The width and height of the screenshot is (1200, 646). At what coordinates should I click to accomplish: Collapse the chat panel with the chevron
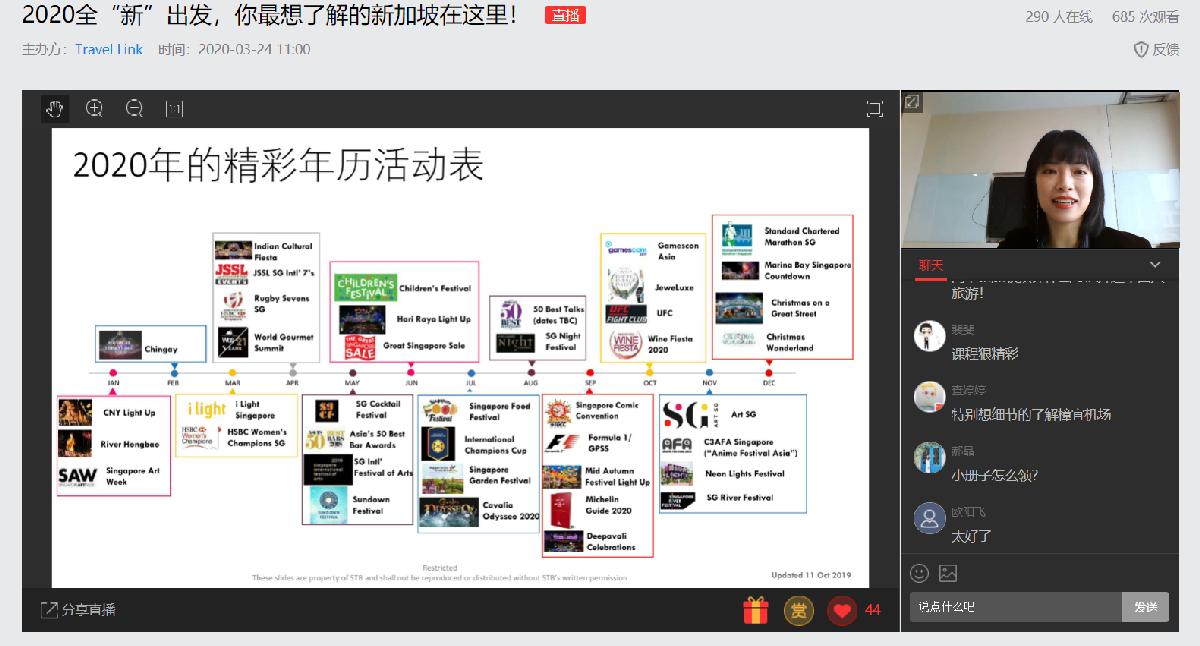pos(1155,265)
